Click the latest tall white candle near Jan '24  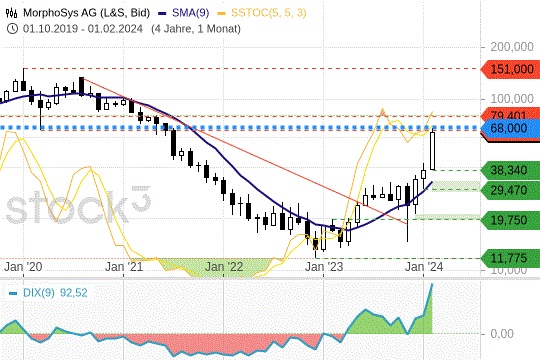[433, 151]
